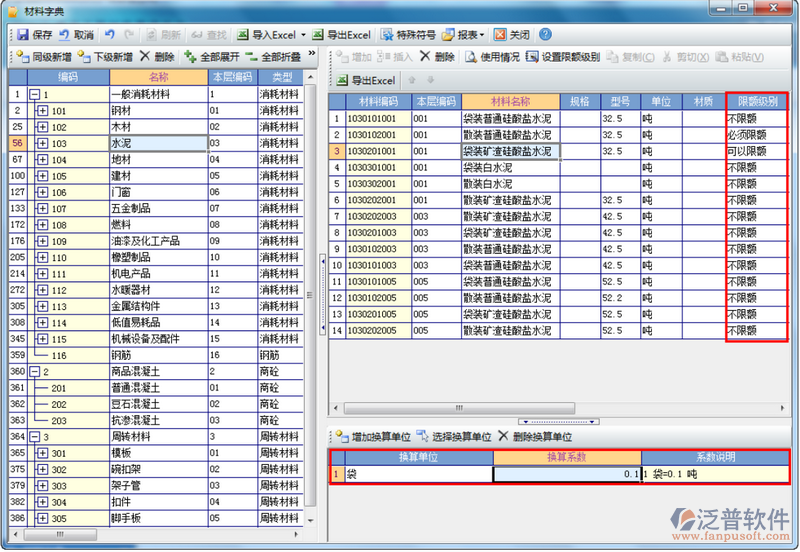Expand the 301 模板 tree node
800x552 pixels.
click(42, 453)
